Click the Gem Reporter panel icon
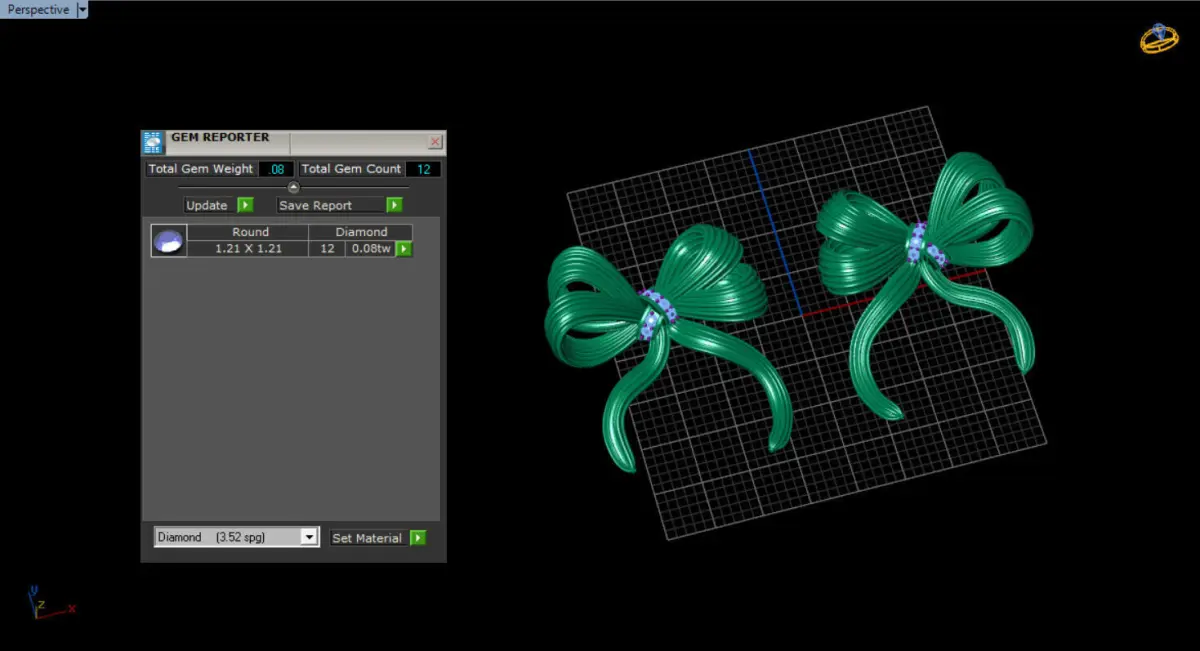This screenshot has height=651, width=1200. [x=153, y=141]
